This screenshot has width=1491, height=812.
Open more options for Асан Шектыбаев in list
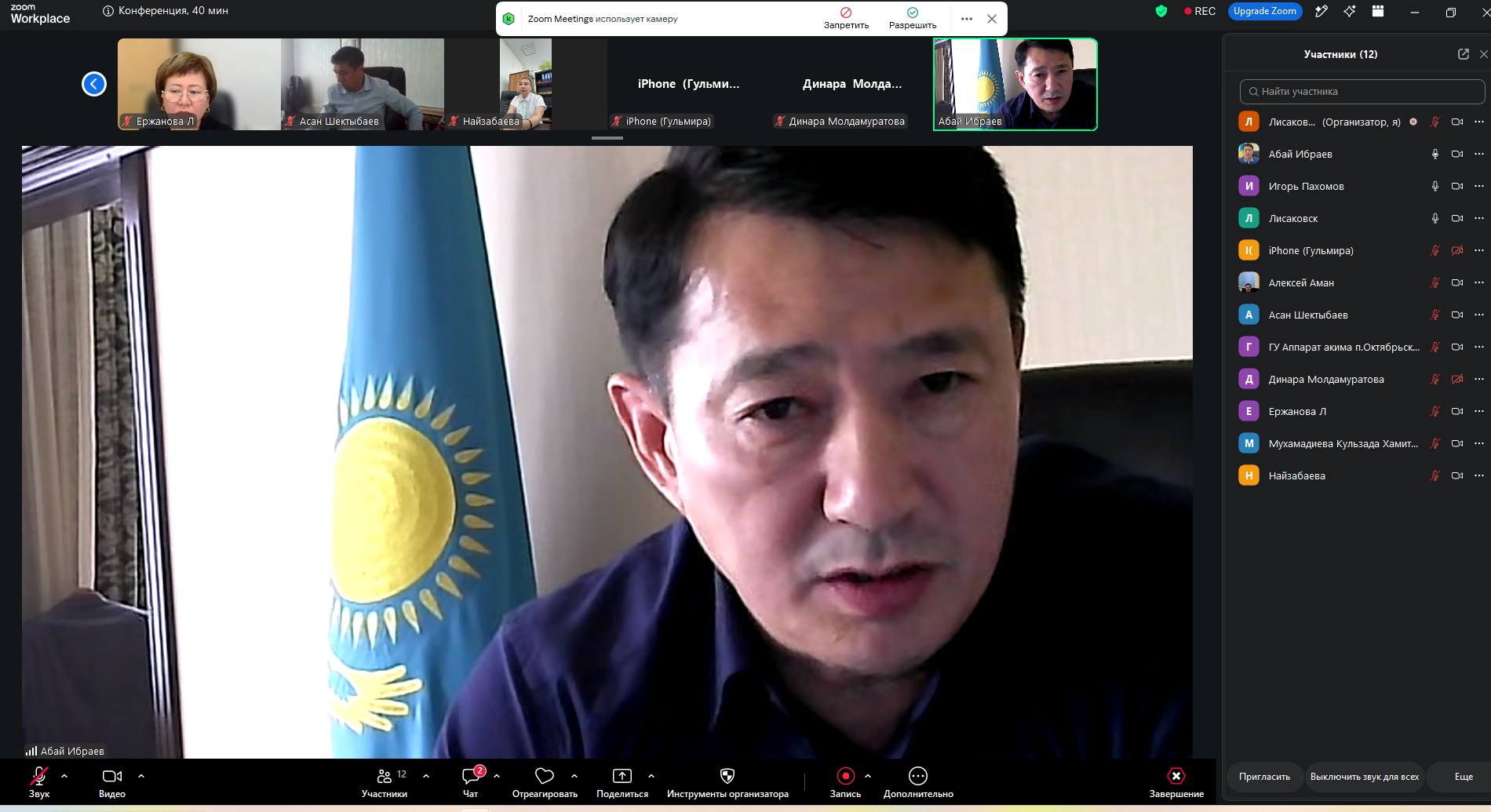point(1479,315)
